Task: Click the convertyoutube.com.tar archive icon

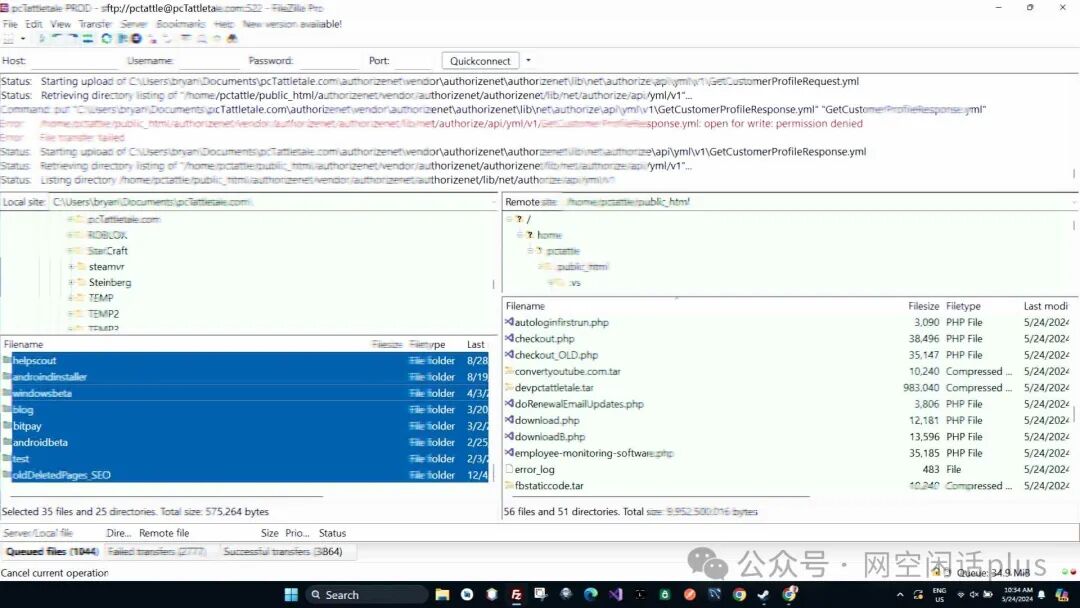Action: (x=509, y=371)
